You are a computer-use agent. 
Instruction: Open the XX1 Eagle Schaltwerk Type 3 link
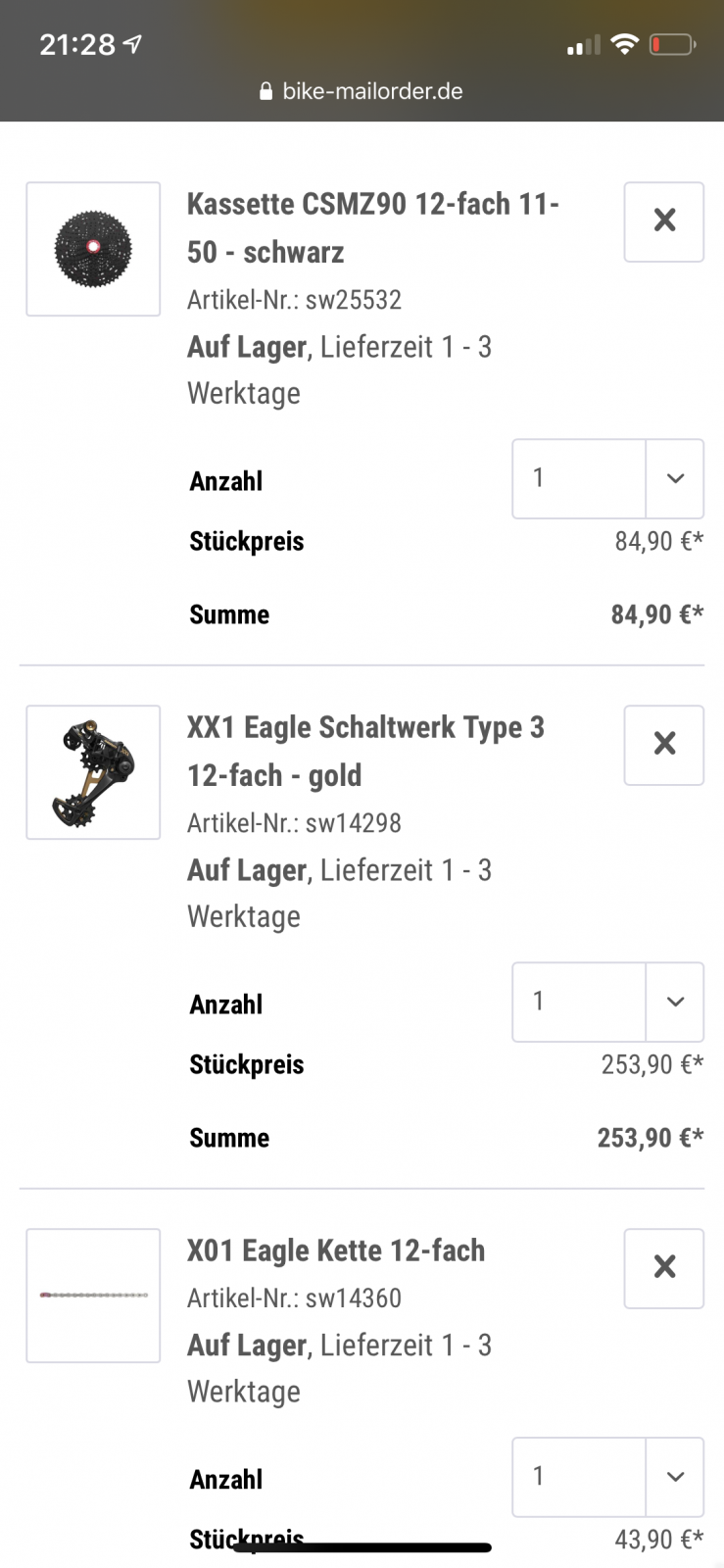pyautogui.click(x=364, y=751)
